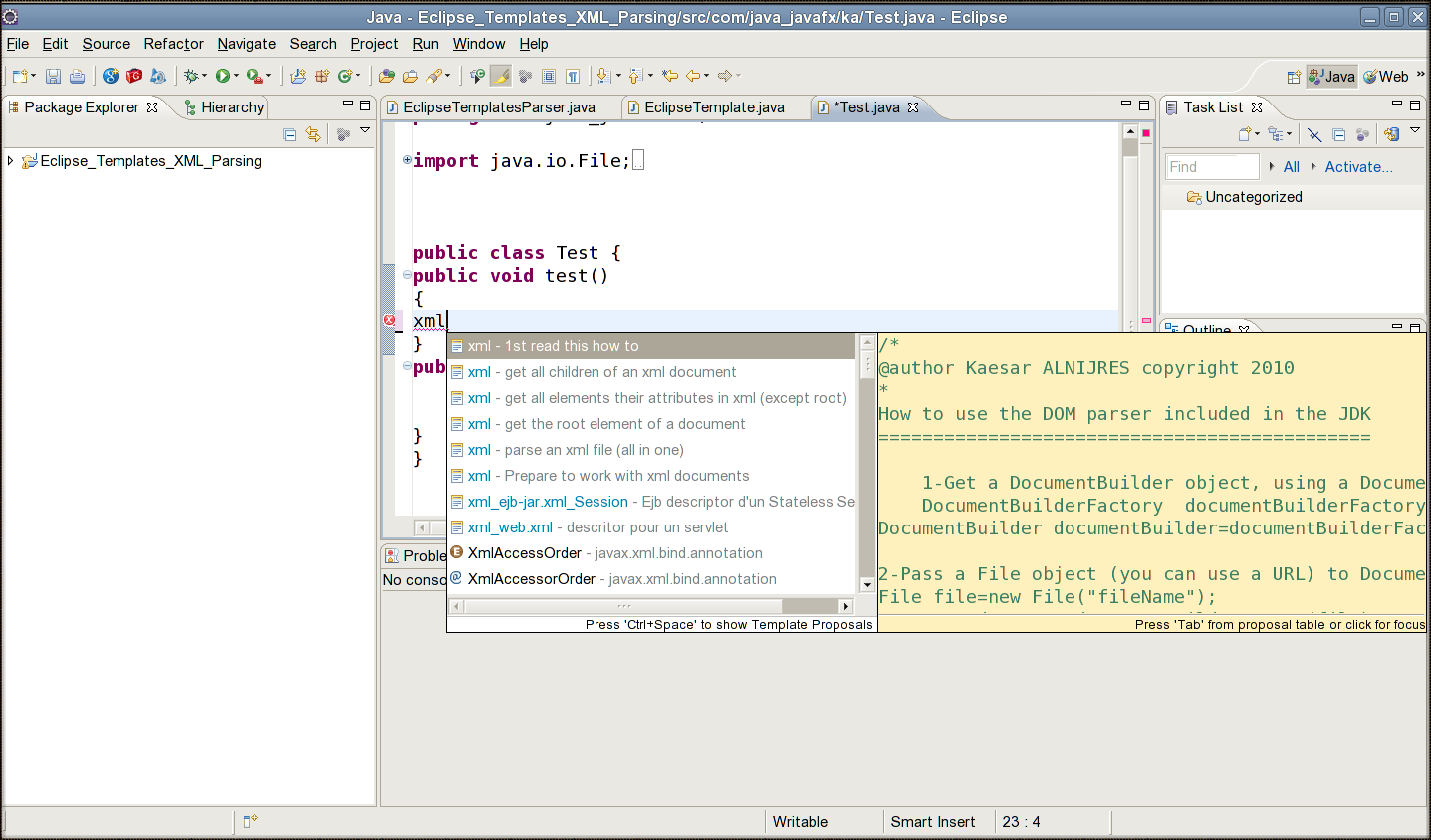Click the New Java Class icon

pyautogui.click(x=345, y=76)
